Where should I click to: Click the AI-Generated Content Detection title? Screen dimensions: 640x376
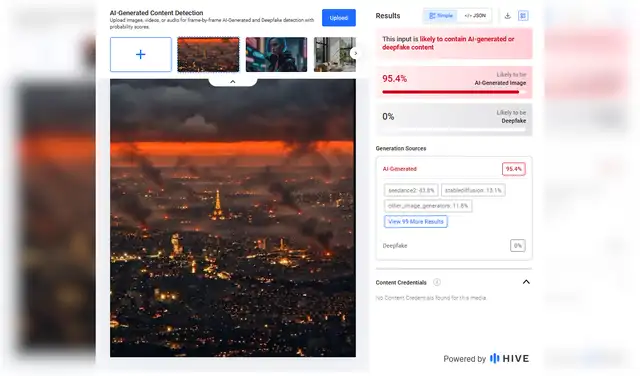point(156,13)
